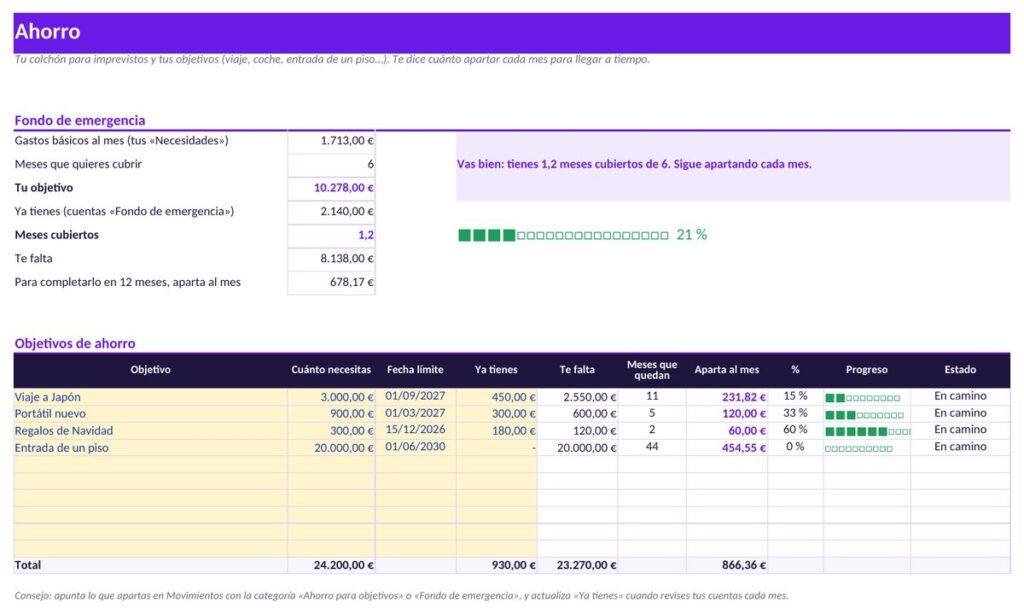Select the 'Vas bien' status message box

pos(733,165)
